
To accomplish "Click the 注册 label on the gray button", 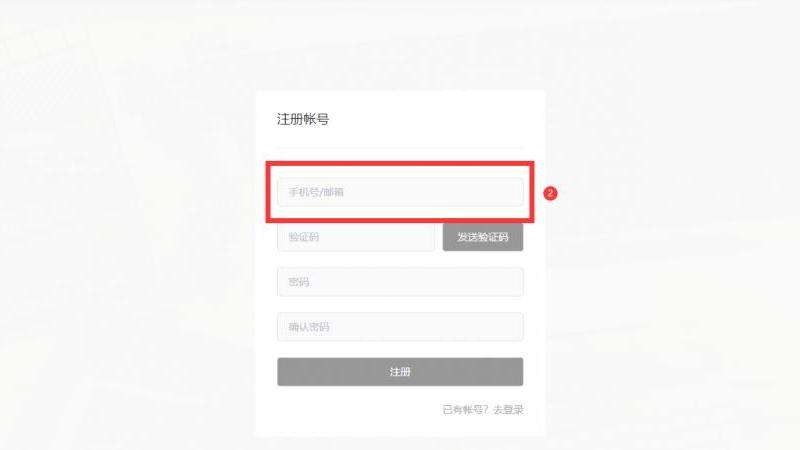I will pos(400,371).
